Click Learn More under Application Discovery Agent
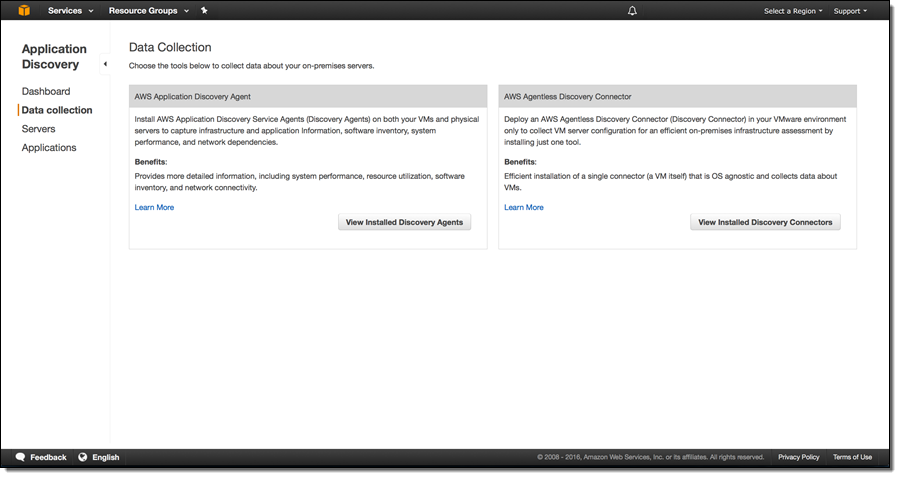 click(x=154, y=207)
